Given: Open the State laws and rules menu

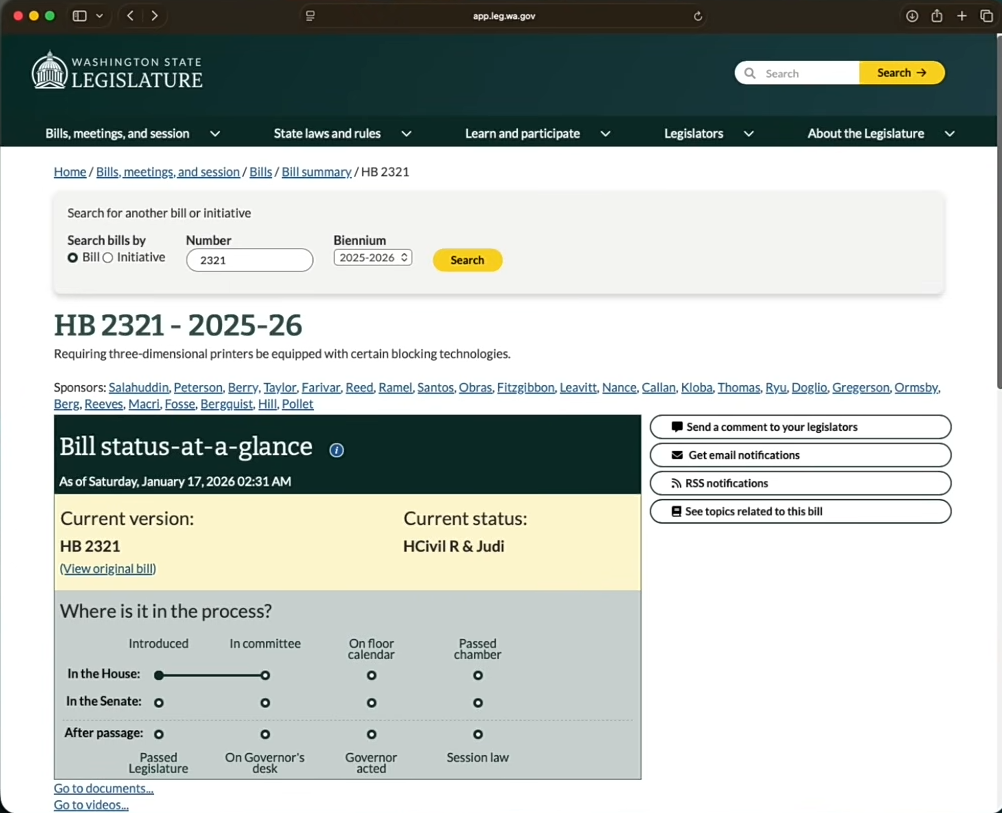Looking at the screenshot, I should click(x=327, y=134).
